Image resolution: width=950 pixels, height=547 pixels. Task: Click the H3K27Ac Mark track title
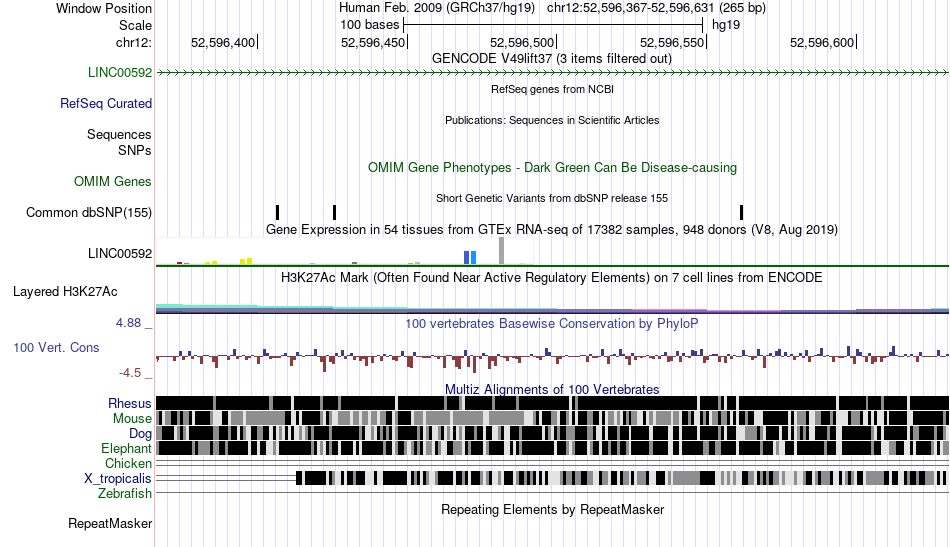click(552, 278)
